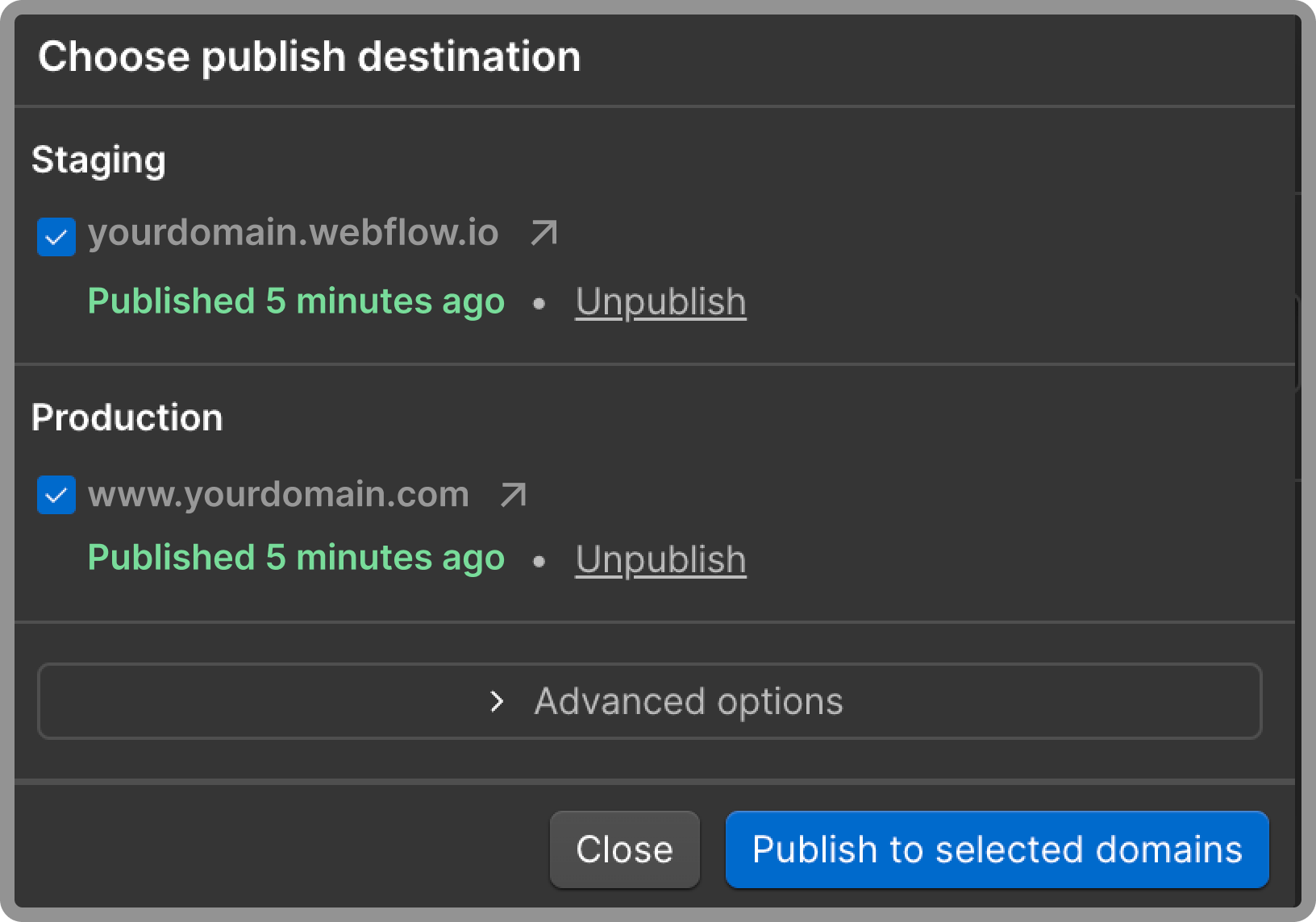Click the green Published 5 minutes ago status

pyautogui.click(x=296, y=301)
